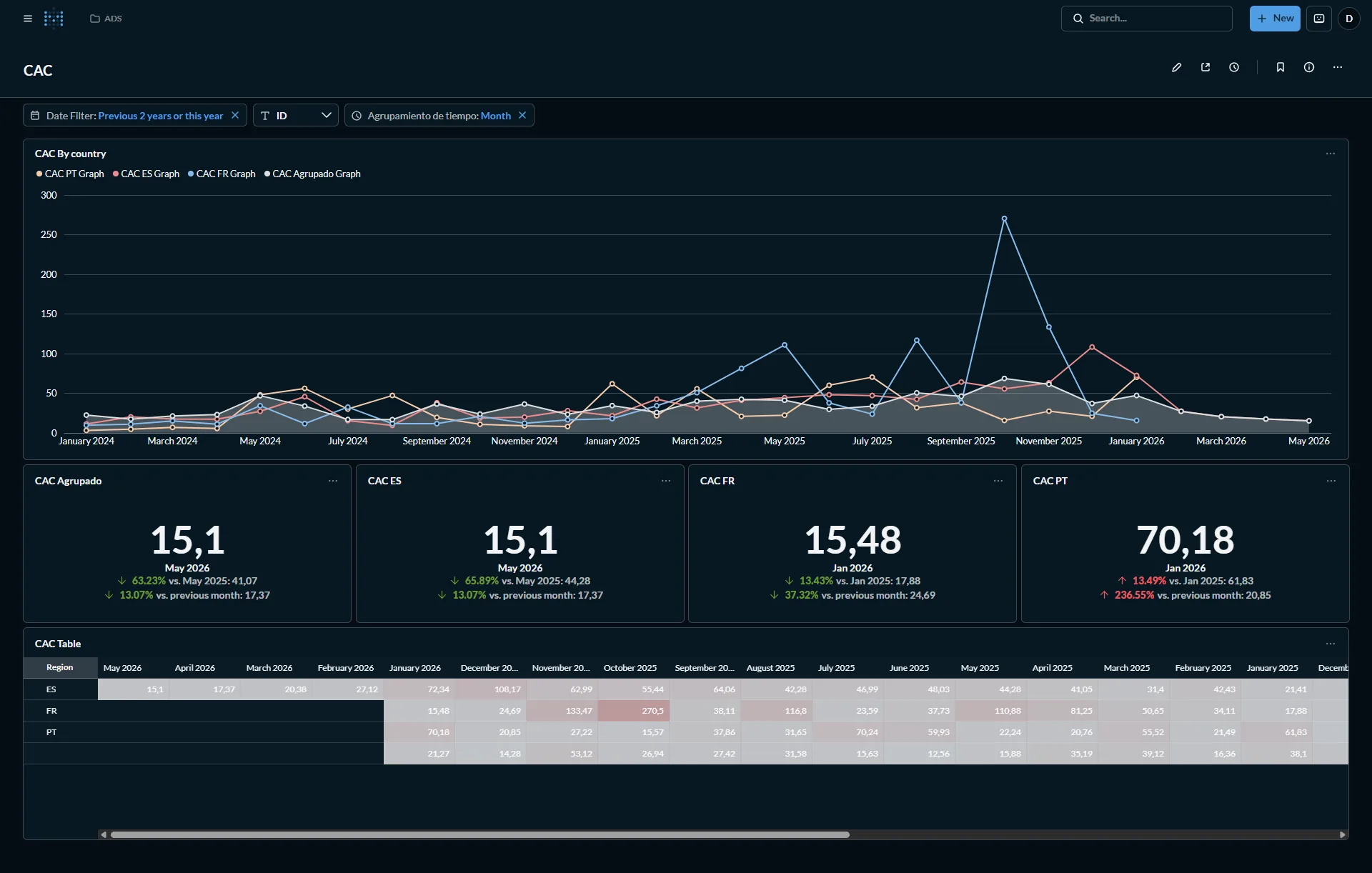The height and width of the screenshot is (873, 1372).
Task: Click the table horizontal scrollbar thumb
Action: [480, 834]
